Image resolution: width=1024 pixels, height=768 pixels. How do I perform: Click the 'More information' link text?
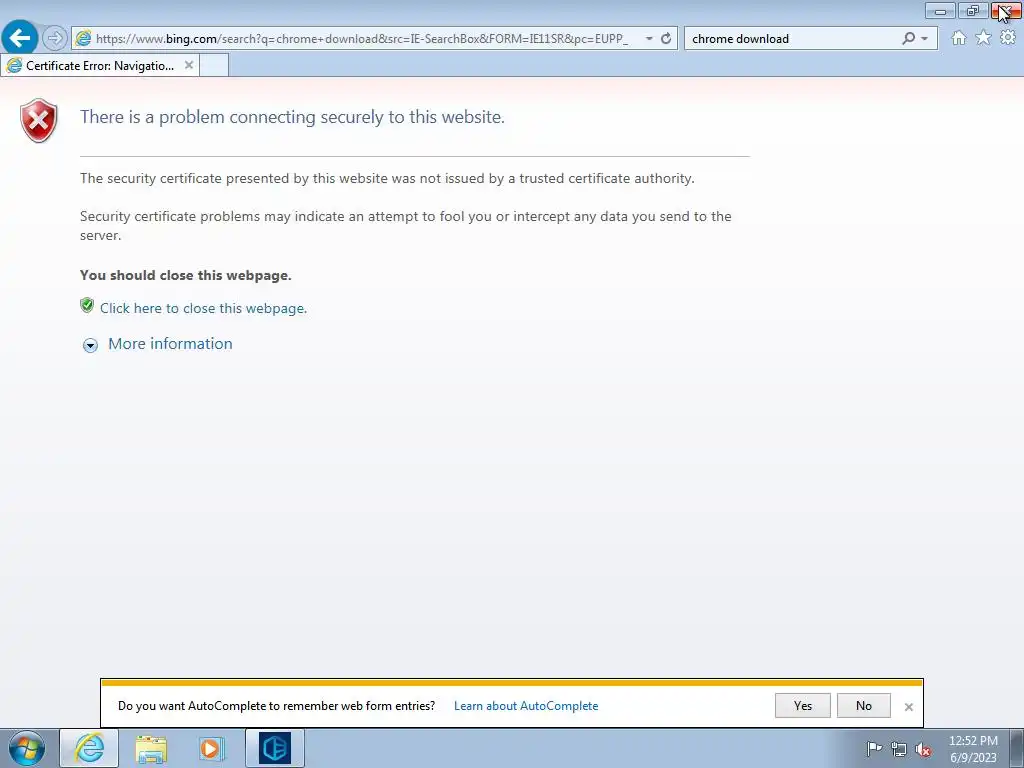click(x=170, y=344)
